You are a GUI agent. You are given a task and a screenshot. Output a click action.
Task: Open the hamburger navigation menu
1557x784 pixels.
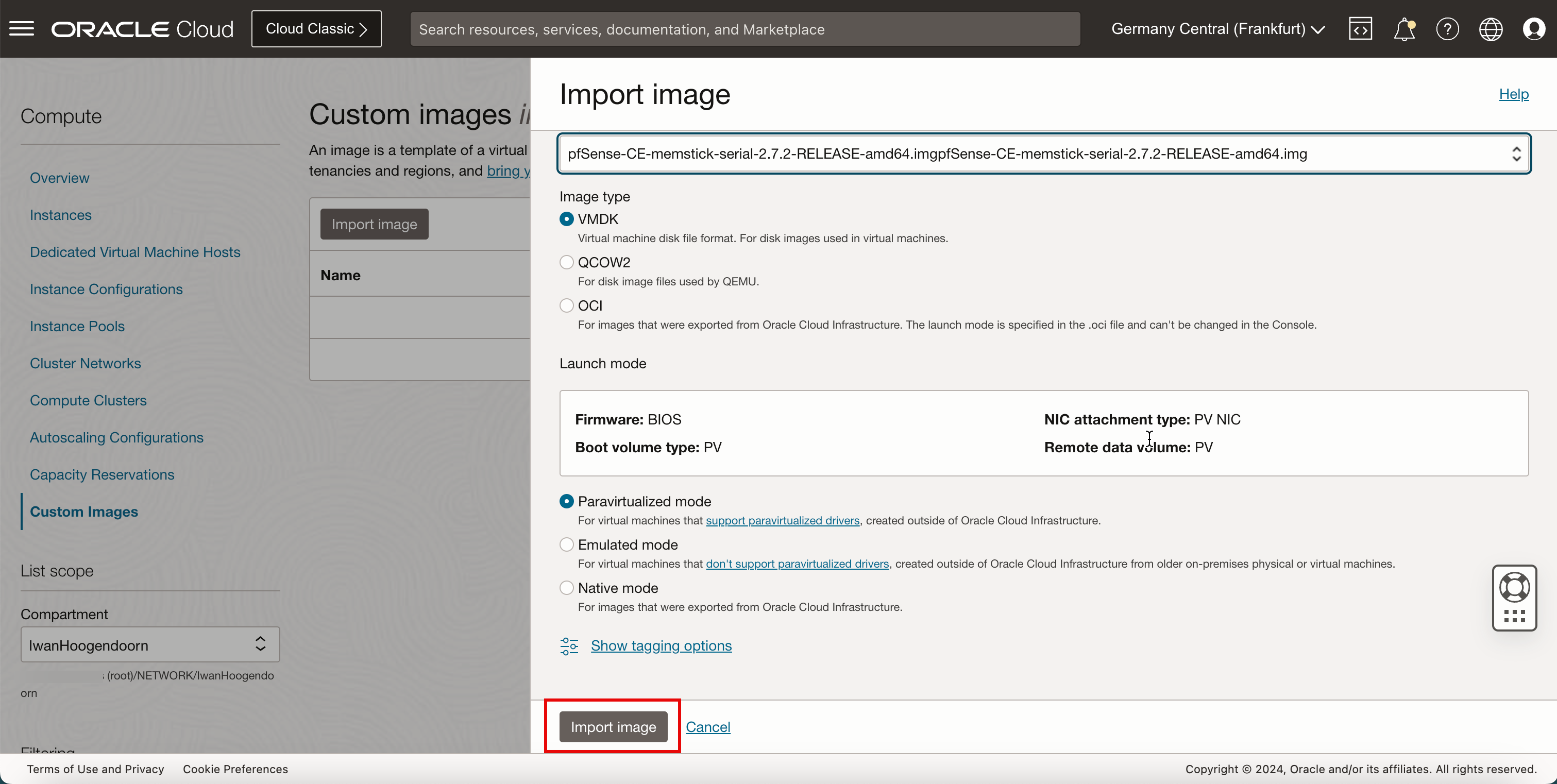[x=22, y=28]
